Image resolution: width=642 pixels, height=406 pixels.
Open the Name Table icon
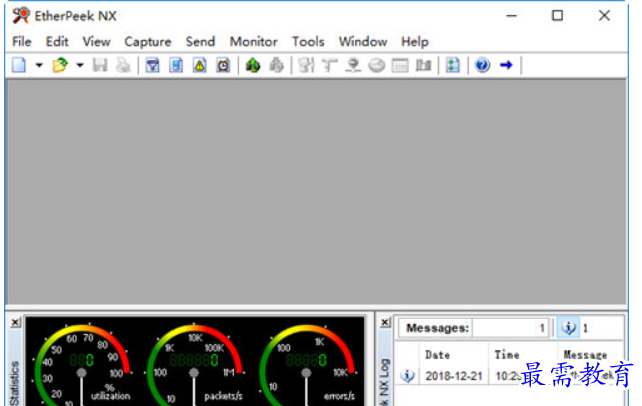point(176,65)
